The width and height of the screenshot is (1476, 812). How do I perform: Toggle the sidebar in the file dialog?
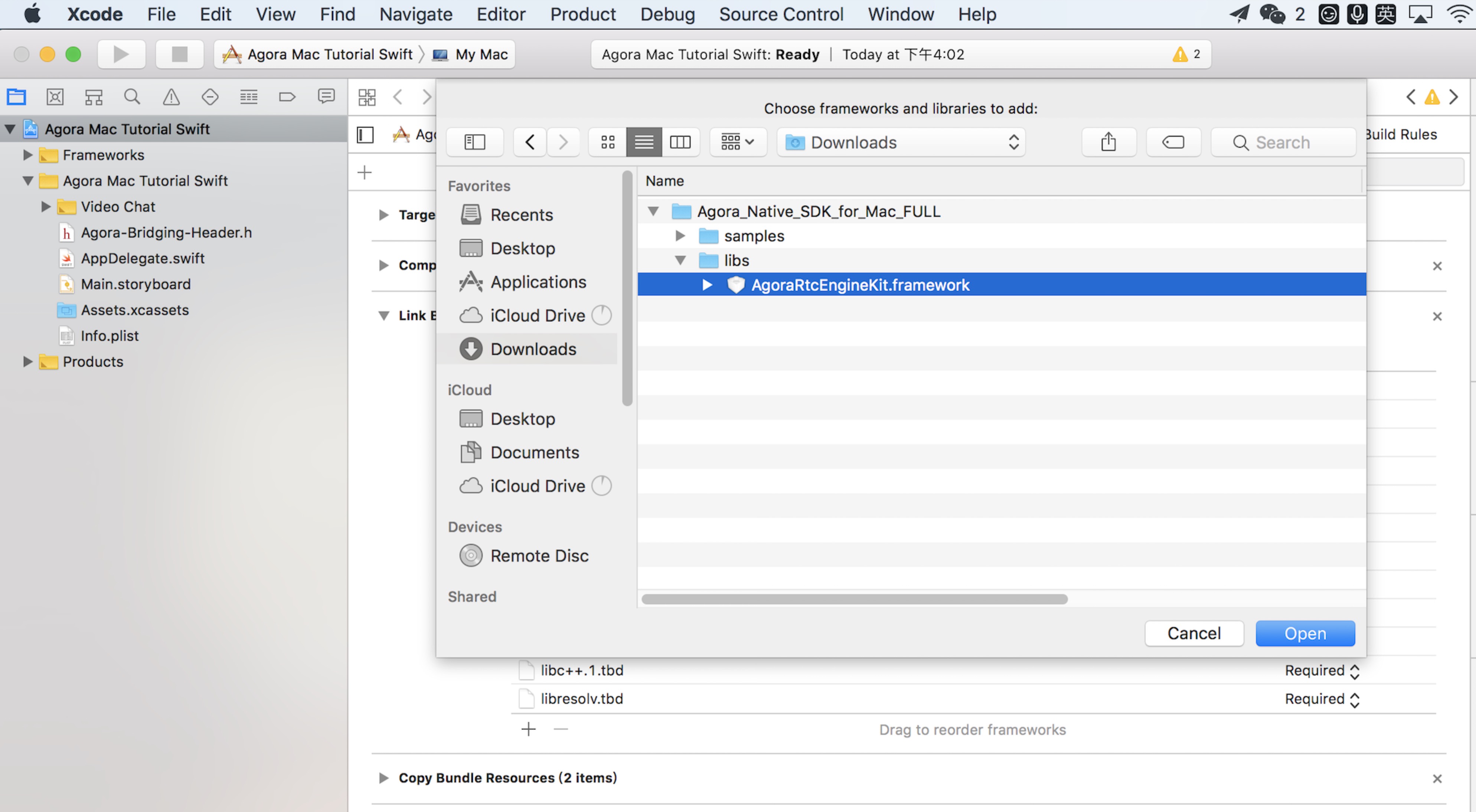coord(474,142)
